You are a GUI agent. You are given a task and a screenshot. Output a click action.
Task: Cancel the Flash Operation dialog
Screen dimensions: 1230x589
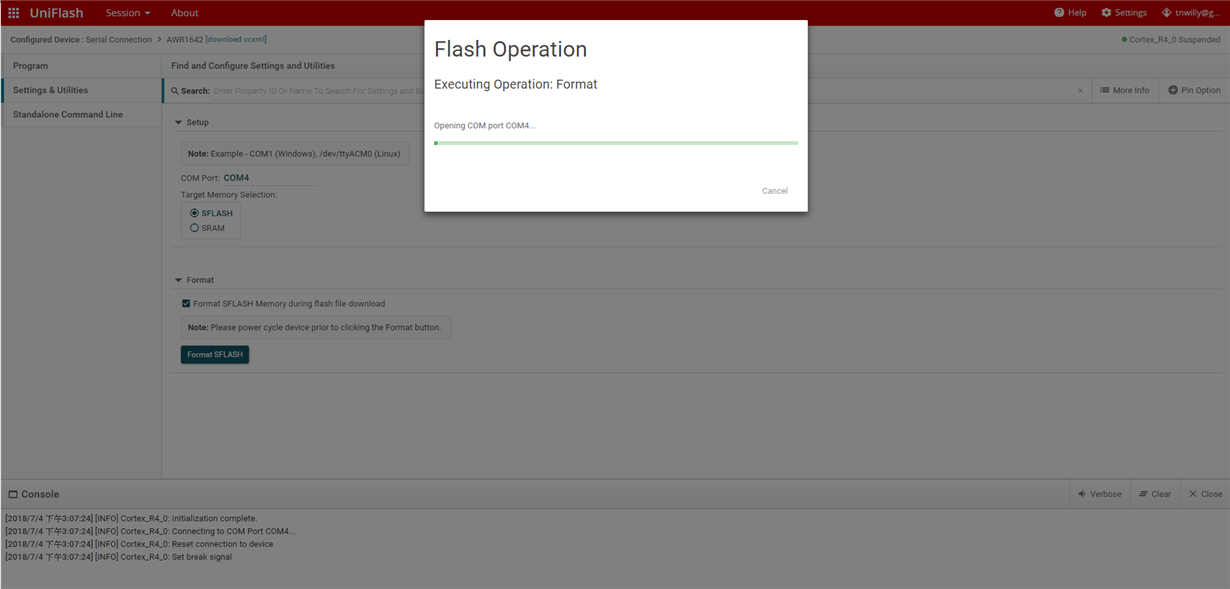coord(775,191)
